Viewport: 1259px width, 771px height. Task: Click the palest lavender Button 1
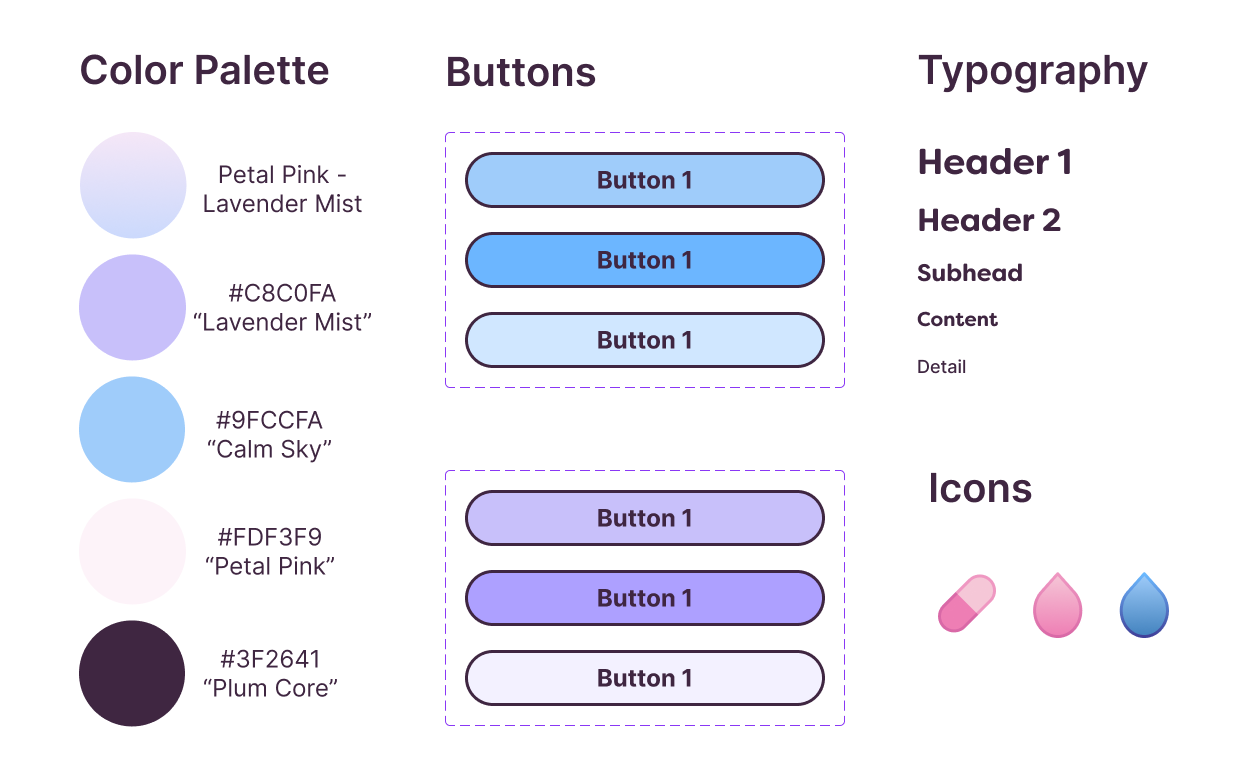coord(645,678)
